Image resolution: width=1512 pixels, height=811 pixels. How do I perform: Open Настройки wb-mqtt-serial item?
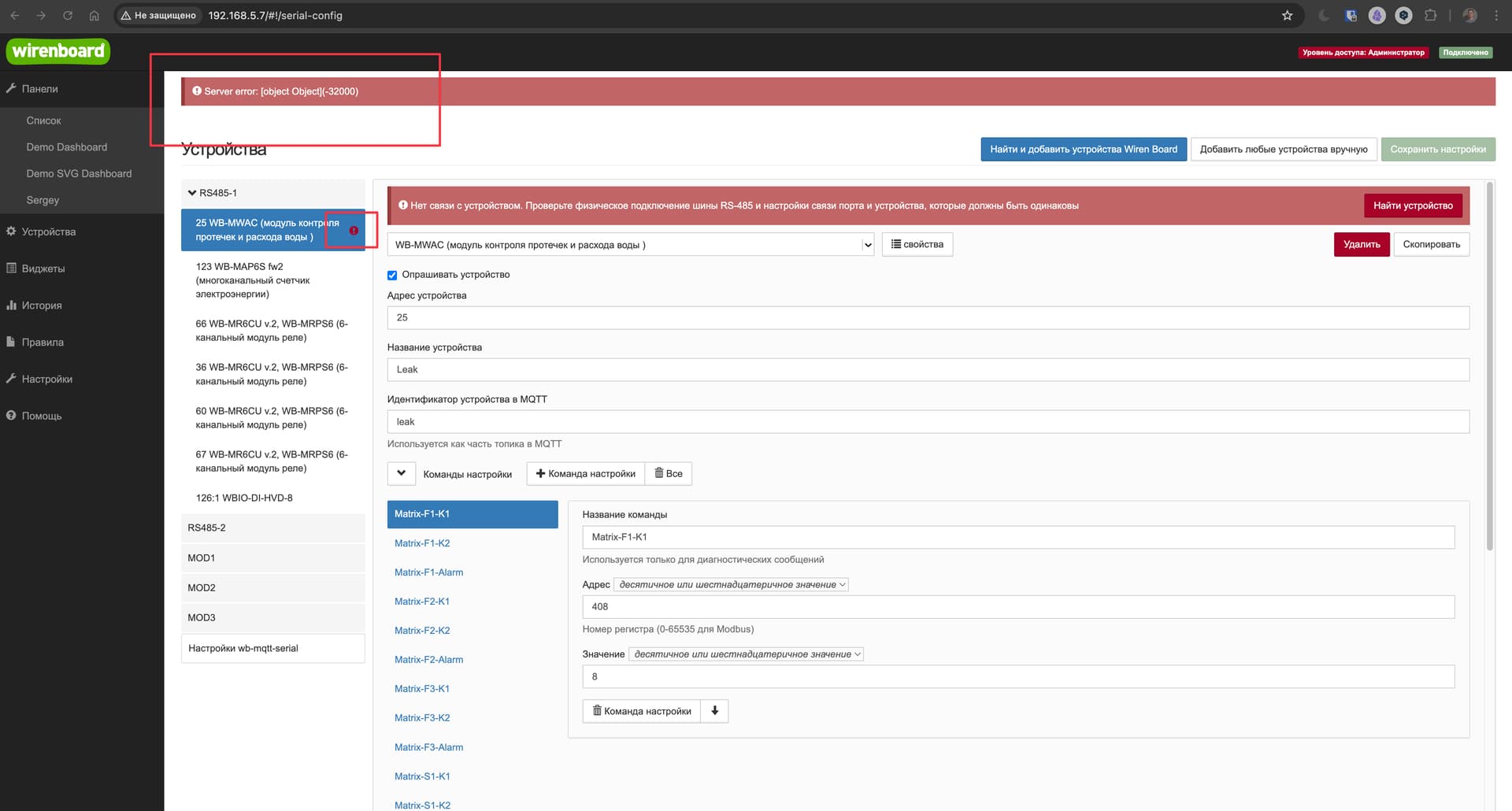tap(272, 649)
